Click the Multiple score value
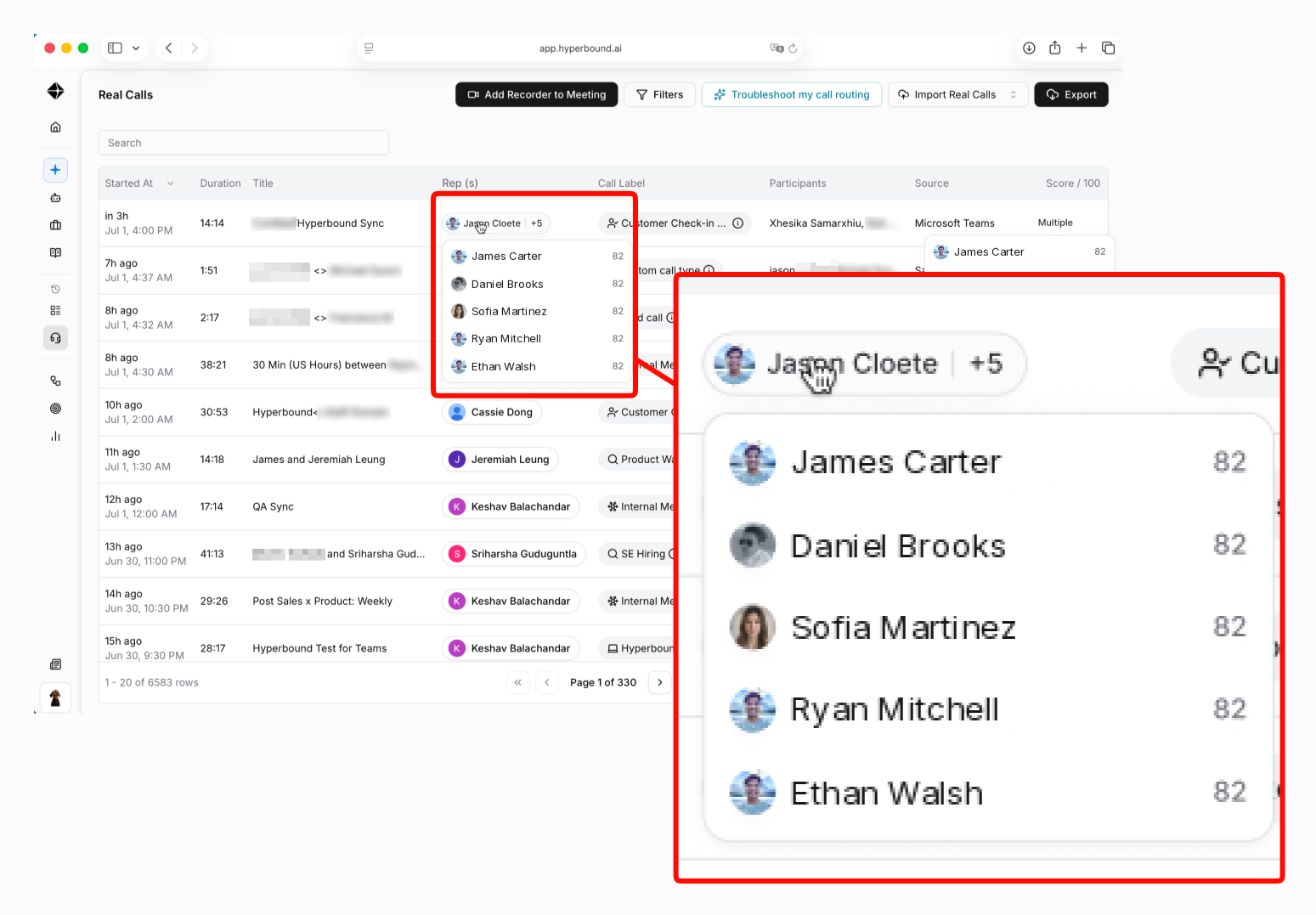The width and height of the screenshot is (1316, 915). coord(1055,223)
